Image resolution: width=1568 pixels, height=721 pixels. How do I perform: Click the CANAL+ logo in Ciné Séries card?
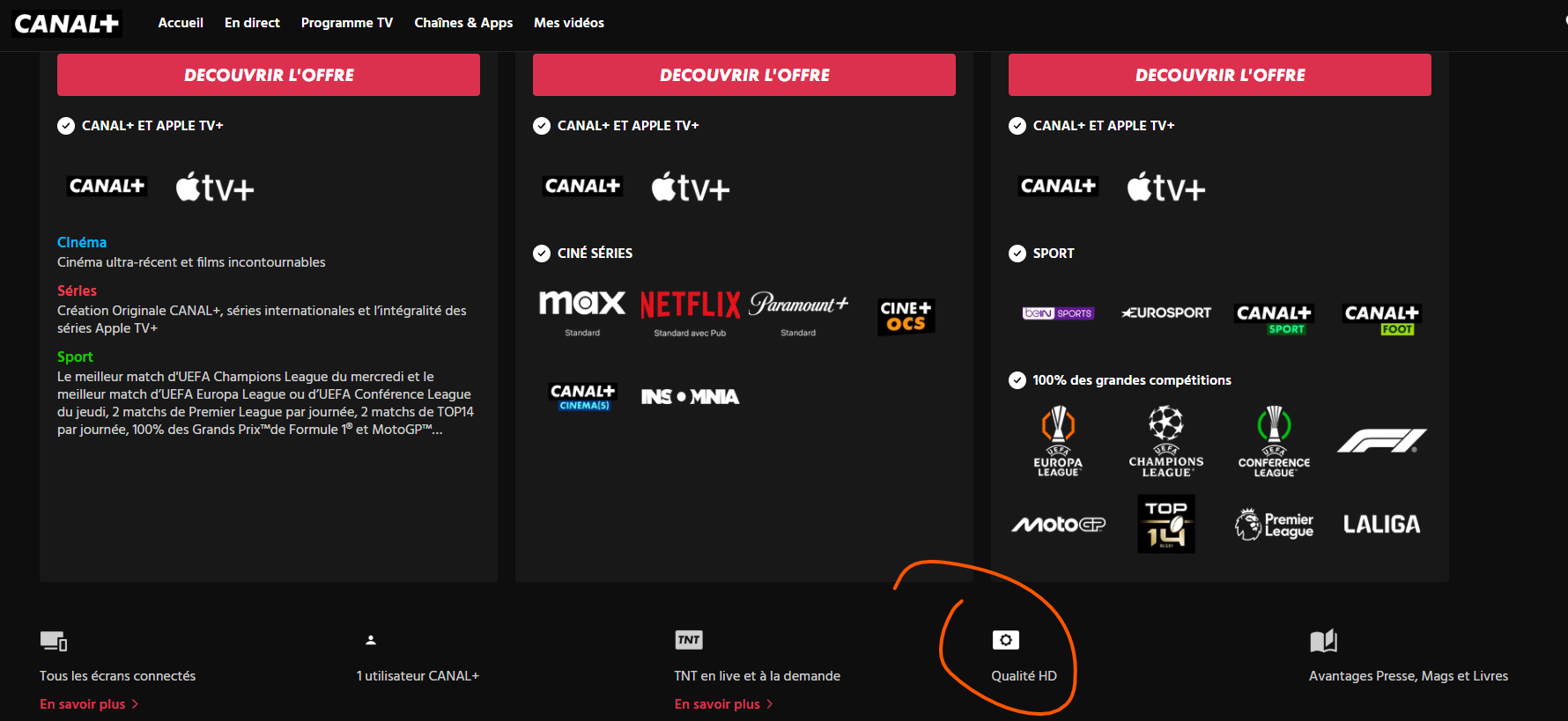pyautogui.click(x=582, y=186)
